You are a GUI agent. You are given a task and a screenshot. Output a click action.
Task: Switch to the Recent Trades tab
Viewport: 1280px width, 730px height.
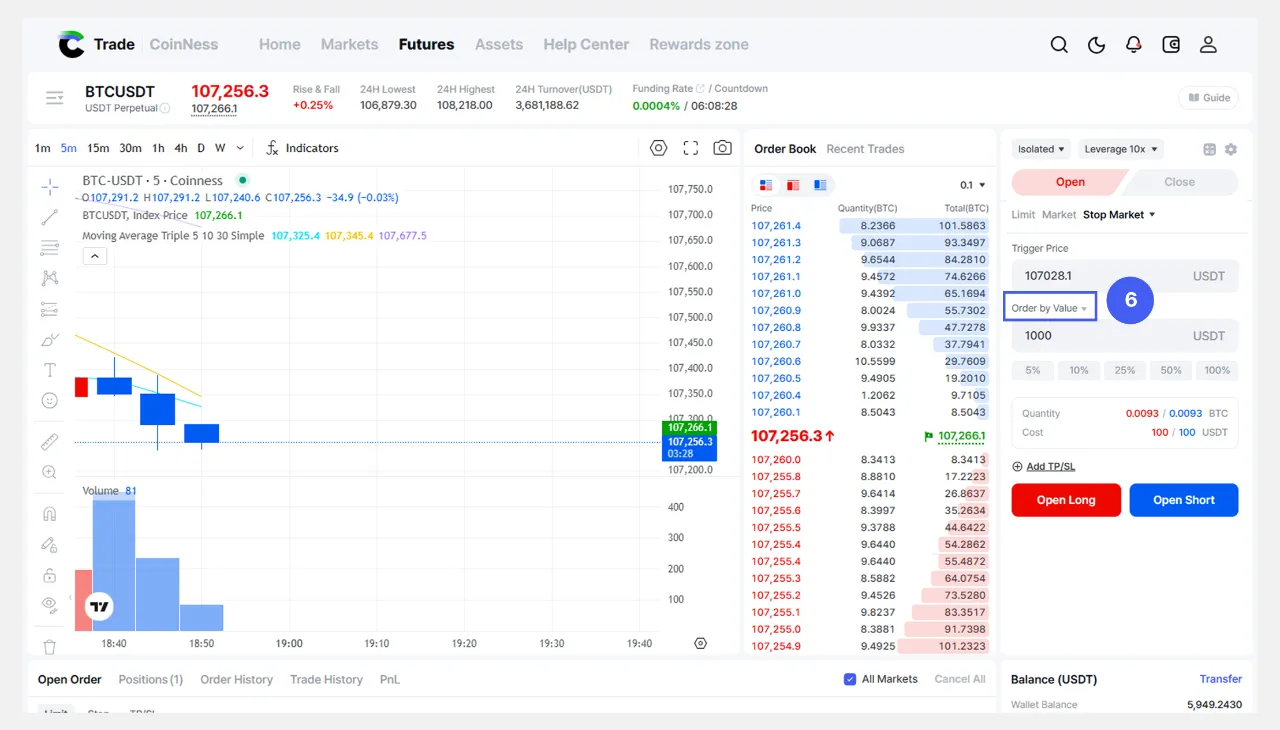(865, 149)
